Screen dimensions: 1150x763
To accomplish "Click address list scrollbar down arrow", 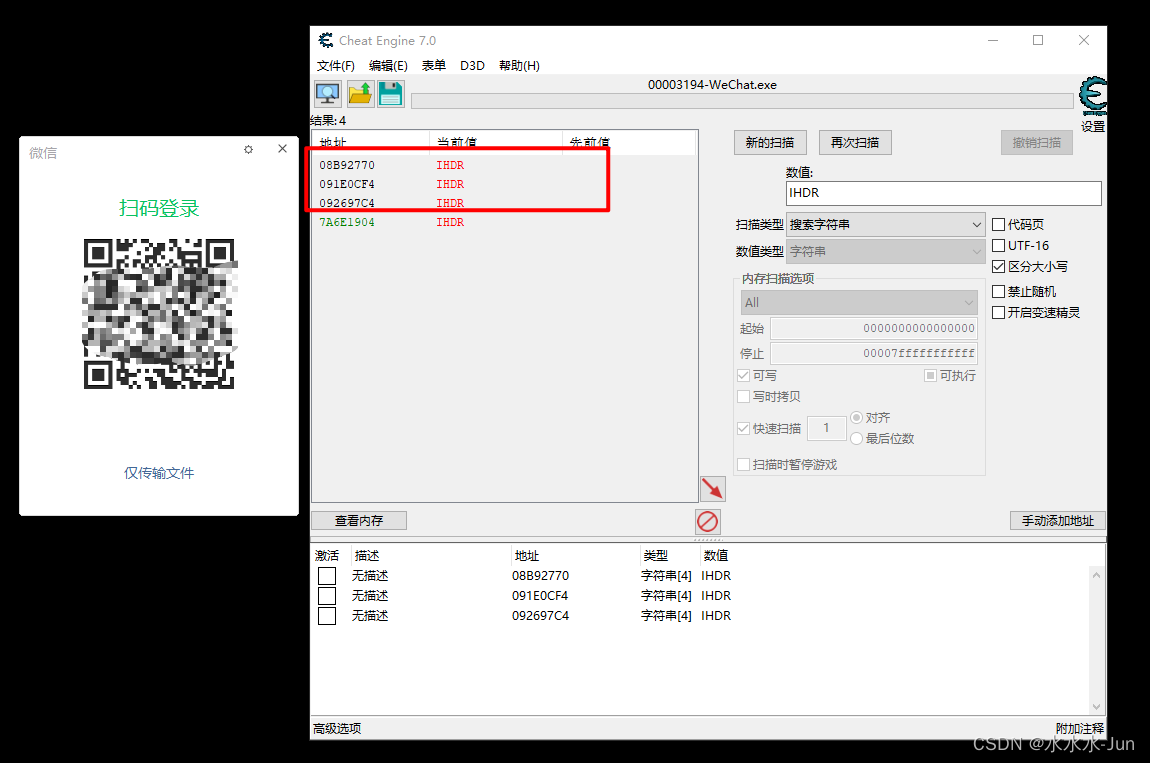I will click(1096, 707).
